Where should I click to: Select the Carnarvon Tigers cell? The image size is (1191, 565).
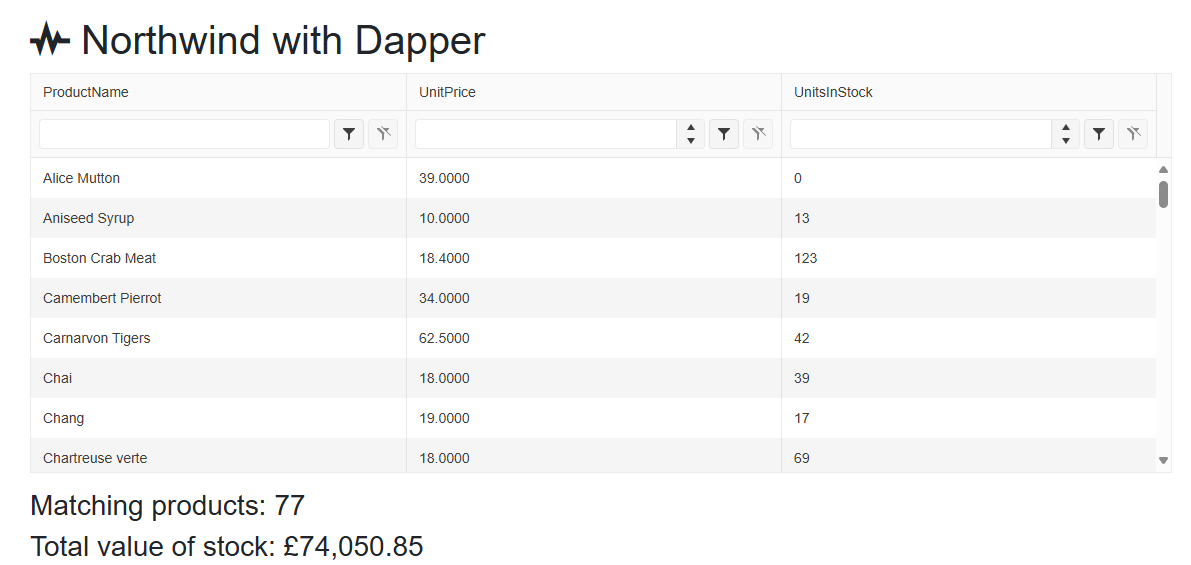tap(219, 339)
